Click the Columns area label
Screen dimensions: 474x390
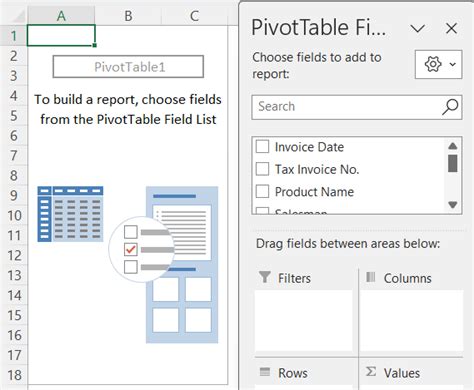click(x=407, y=278)
